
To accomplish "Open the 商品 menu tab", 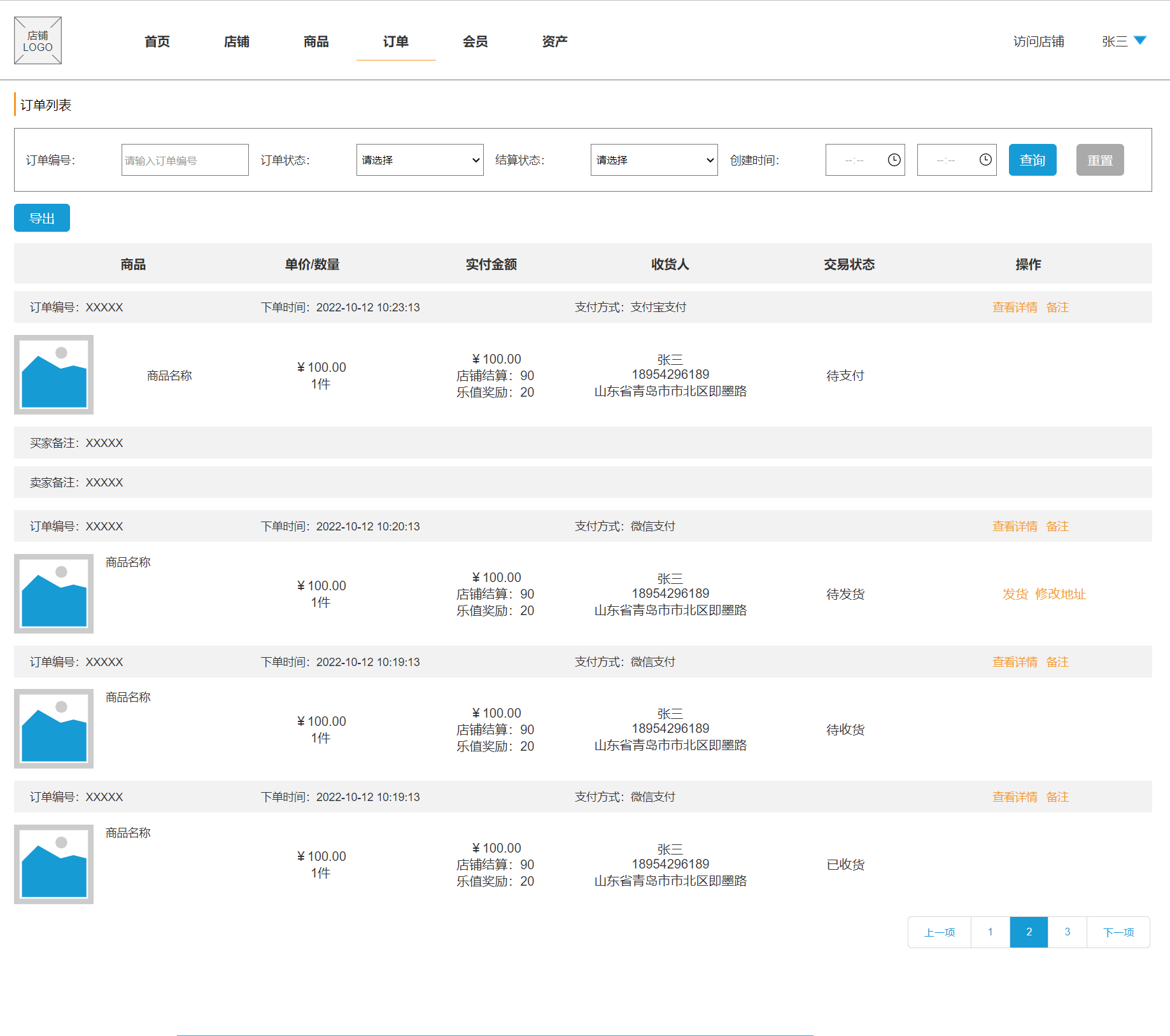I will click(316, 41).
